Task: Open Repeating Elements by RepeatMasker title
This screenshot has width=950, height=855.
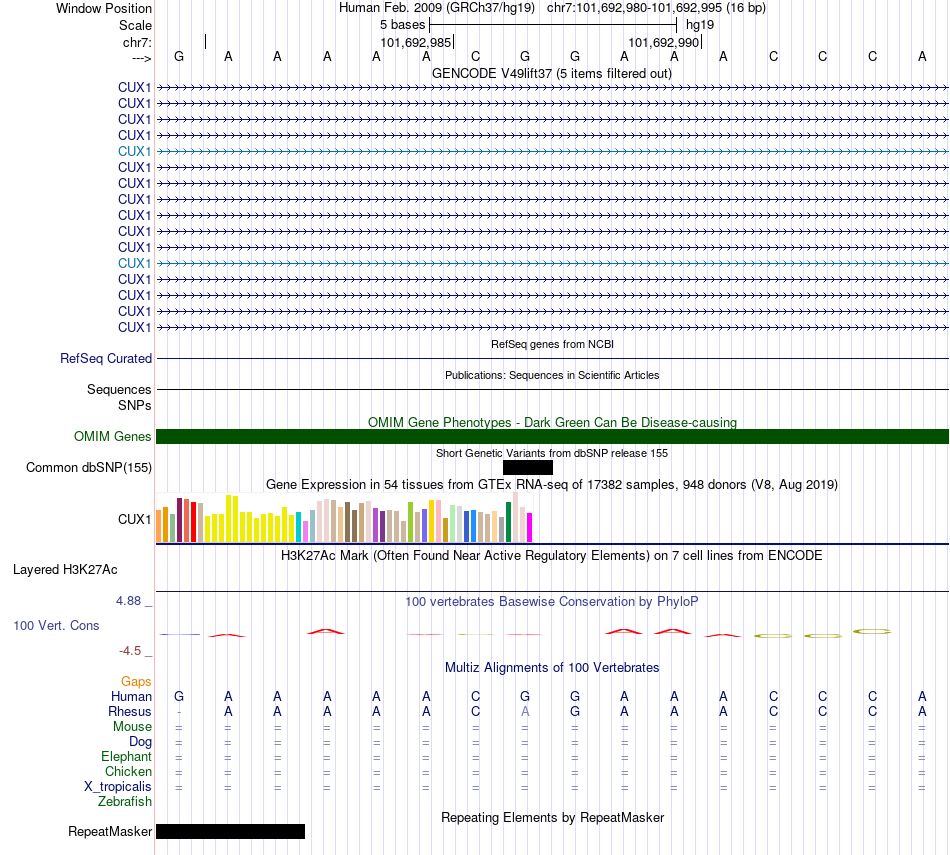Action: click(553, 817)
